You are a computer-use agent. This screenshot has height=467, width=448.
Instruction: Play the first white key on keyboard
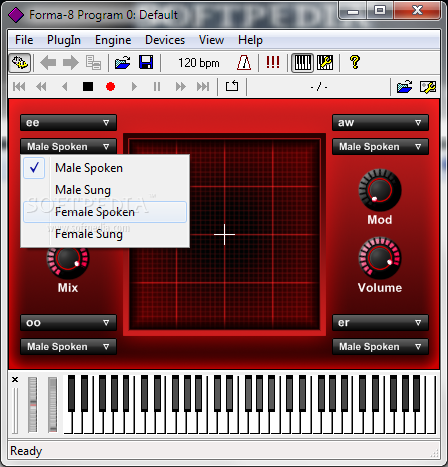tap(69, 422)
